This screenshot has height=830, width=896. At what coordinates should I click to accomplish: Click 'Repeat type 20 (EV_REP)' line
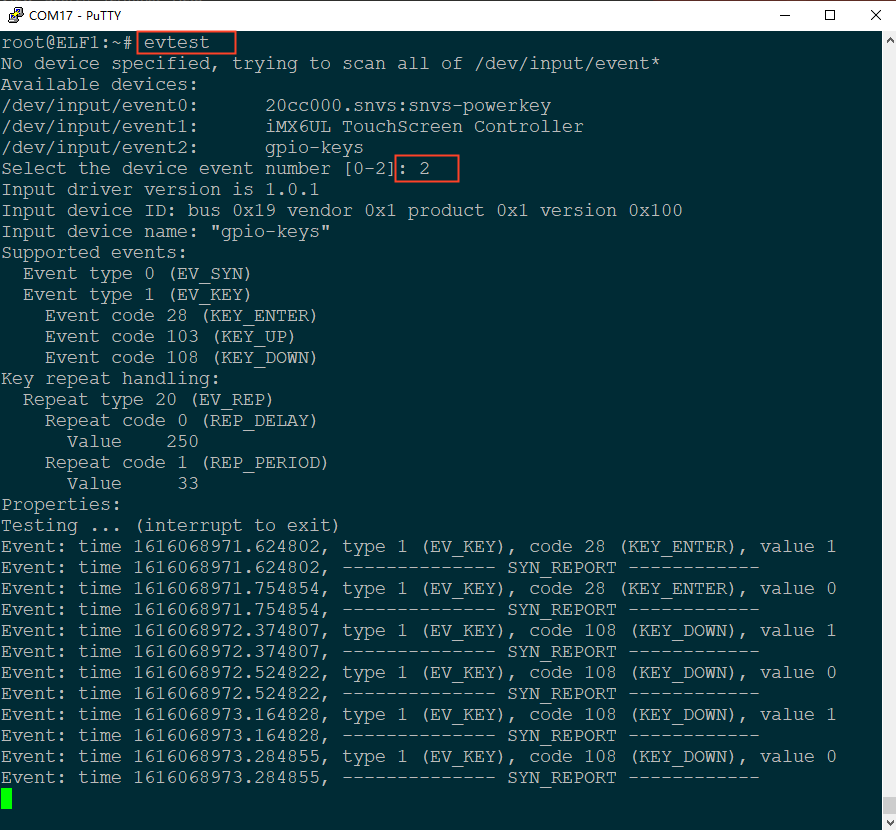148,400
